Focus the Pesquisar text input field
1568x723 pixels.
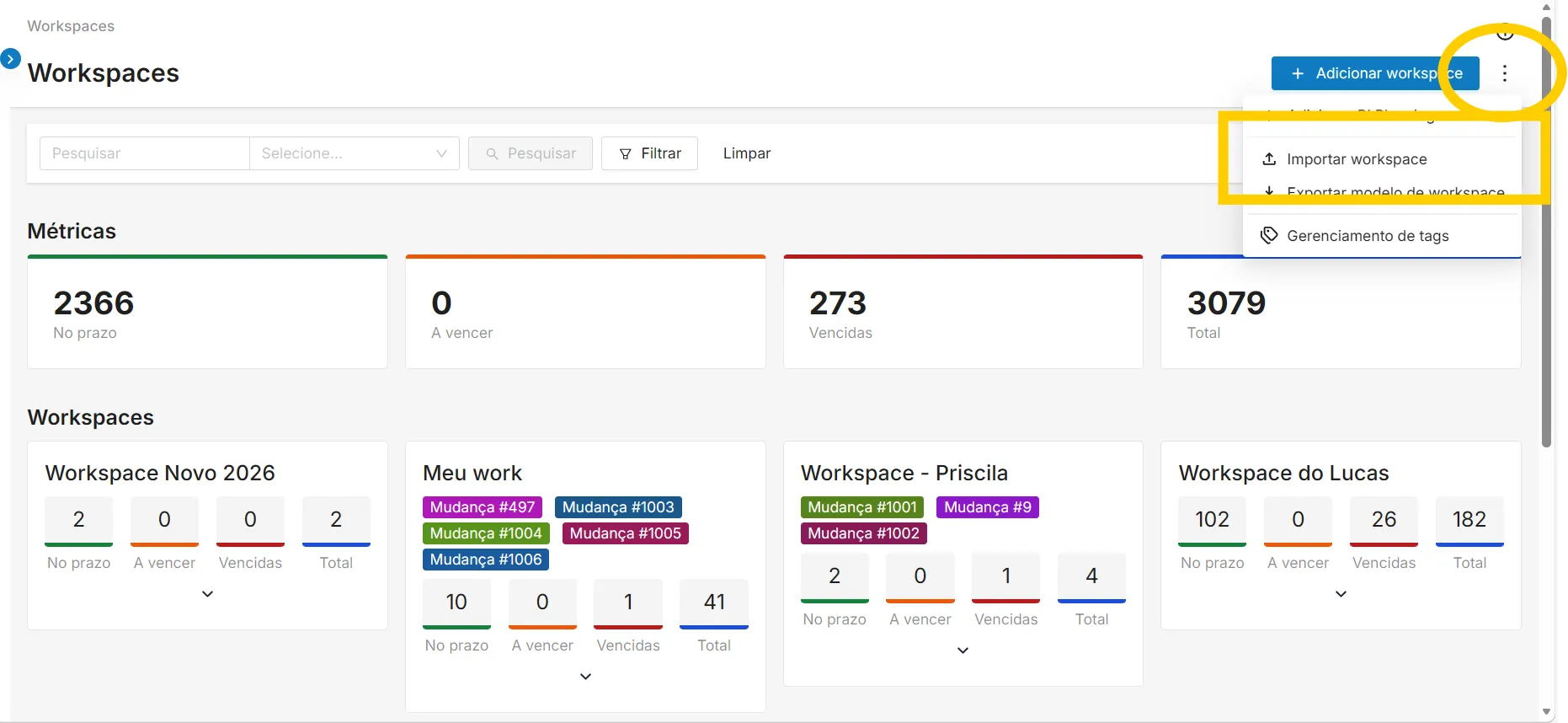145,153
